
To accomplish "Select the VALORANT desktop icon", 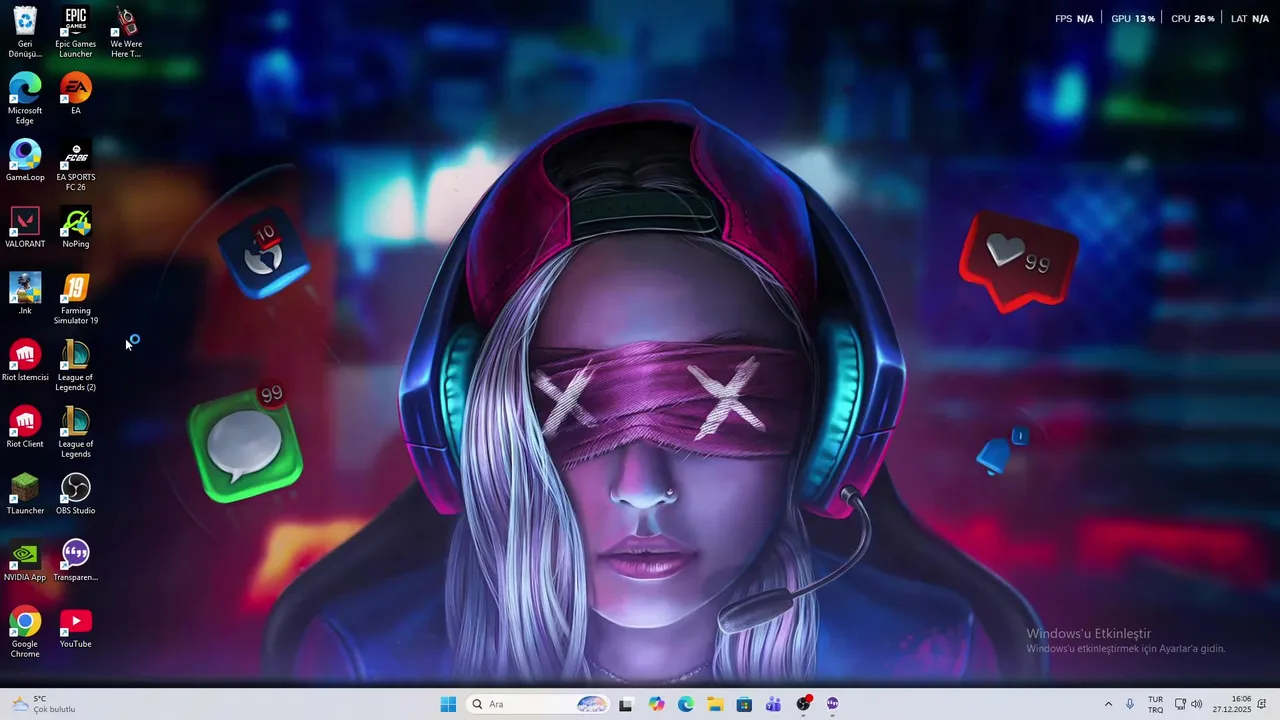I will (25, 227).
